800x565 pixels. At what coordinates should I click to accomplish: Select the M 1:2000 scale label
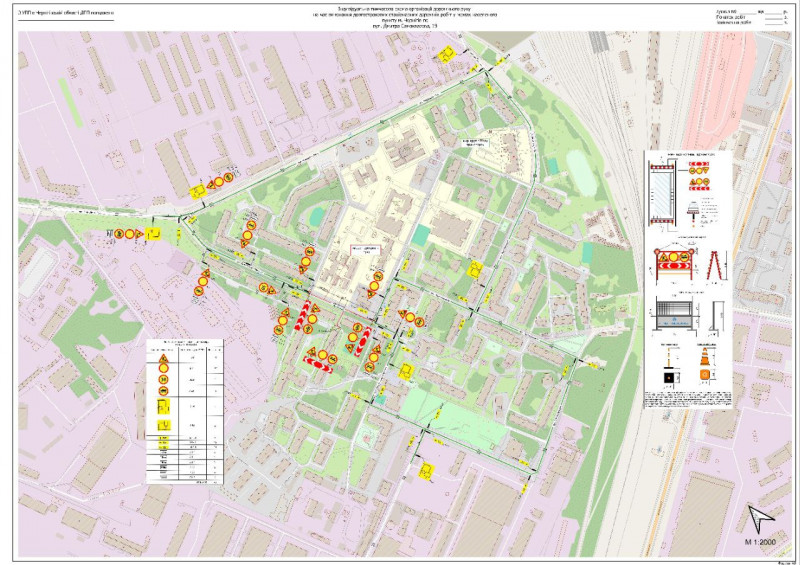coord(759,541)
